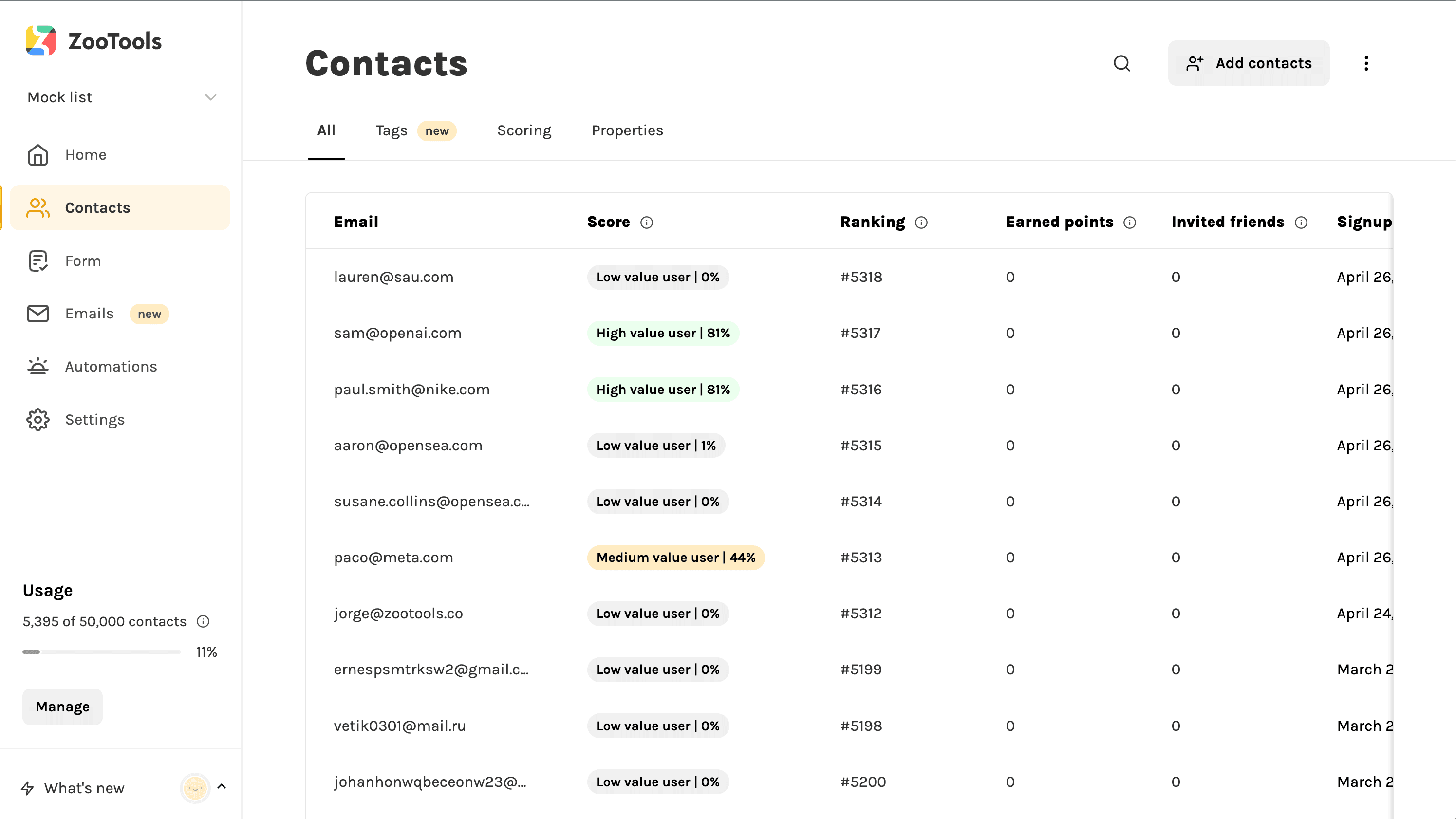This screenshot has width=1456, height=819.
Task: Click the add-person icon in Add contacts
Action: tap(1195, 63)
